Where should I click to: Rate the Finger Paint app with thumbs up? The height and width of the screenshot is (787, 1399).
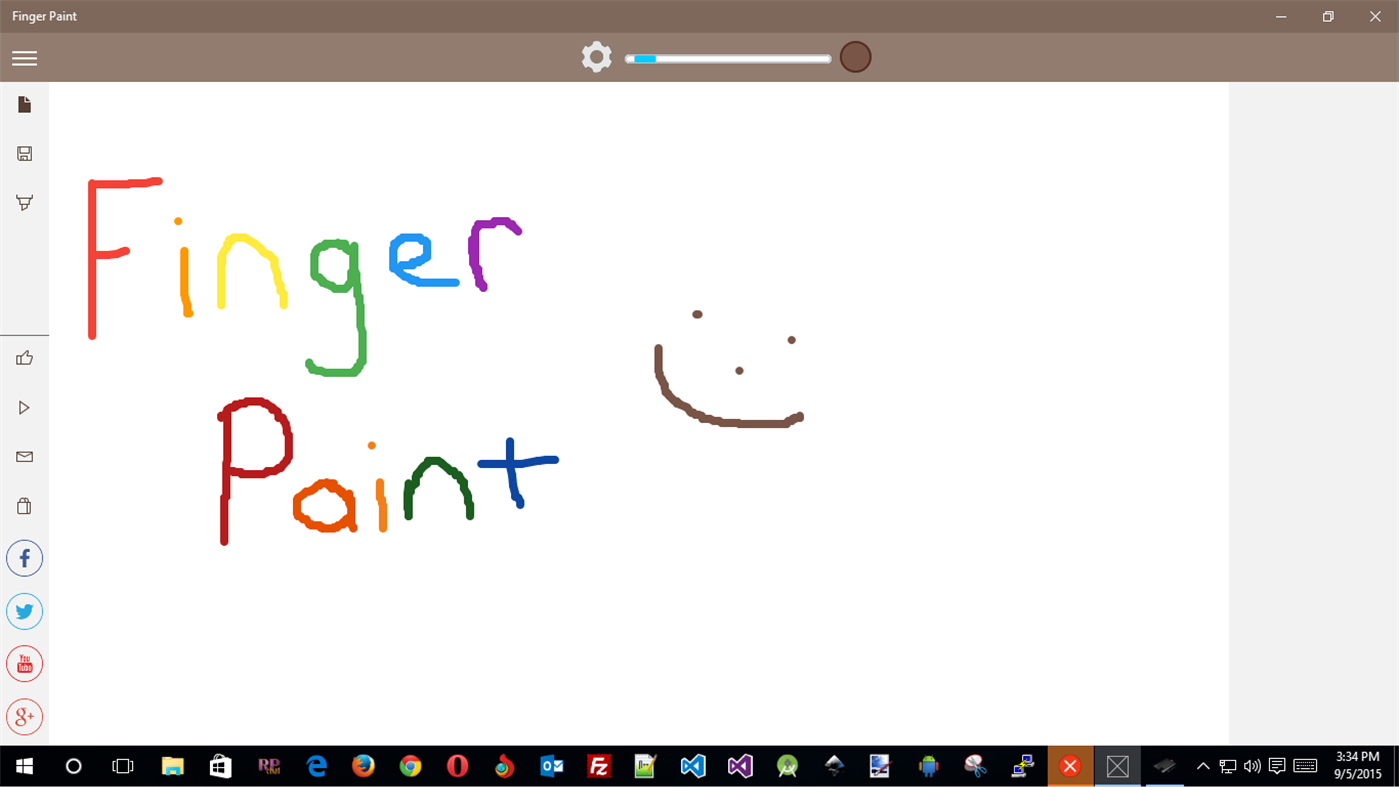24,357
